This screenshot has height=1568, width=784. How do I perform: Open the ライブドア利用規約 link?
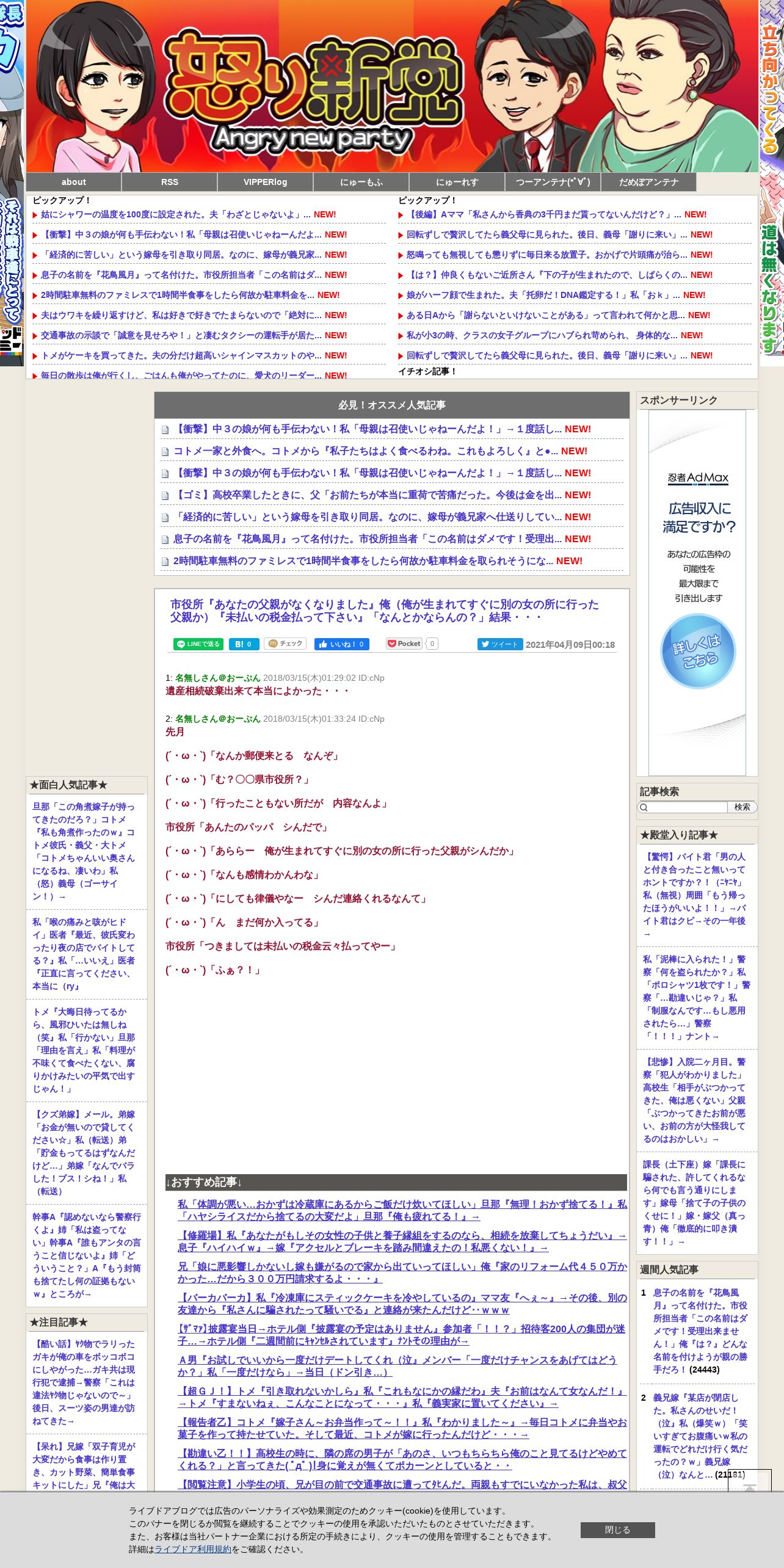point(193,1549)
